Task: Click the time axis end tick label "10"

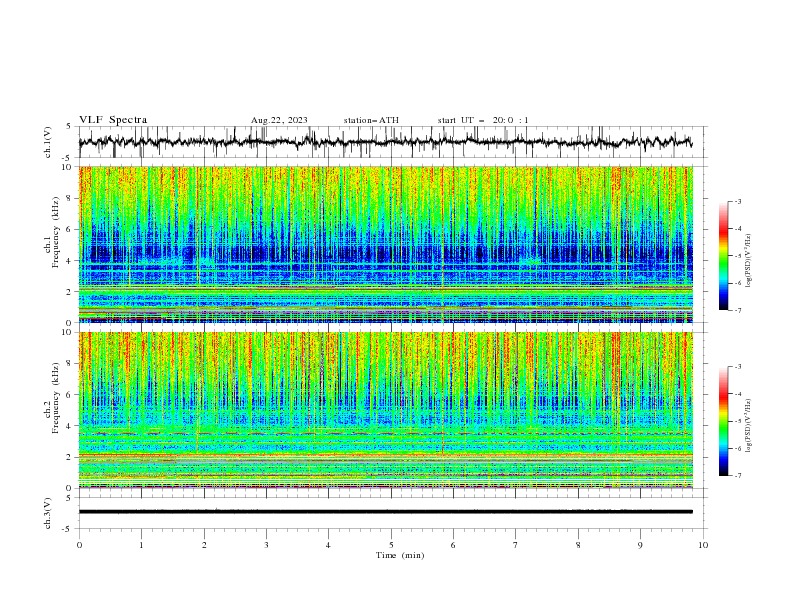Action: [703, 545]
